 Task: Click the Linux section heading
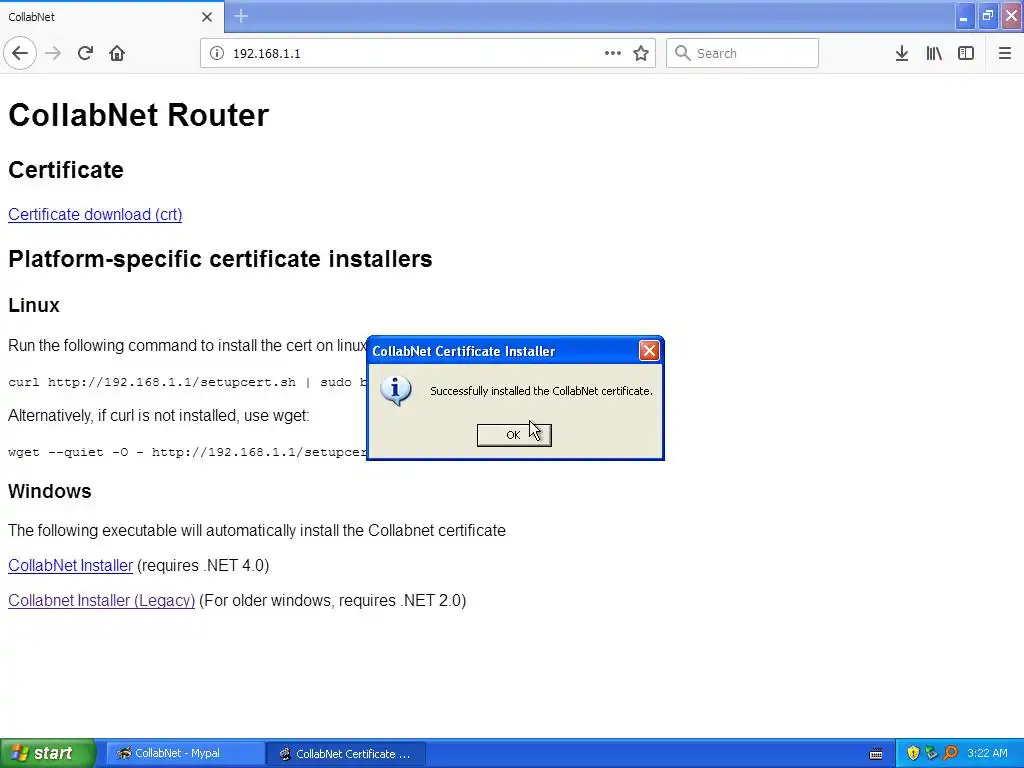coord(34,305)
